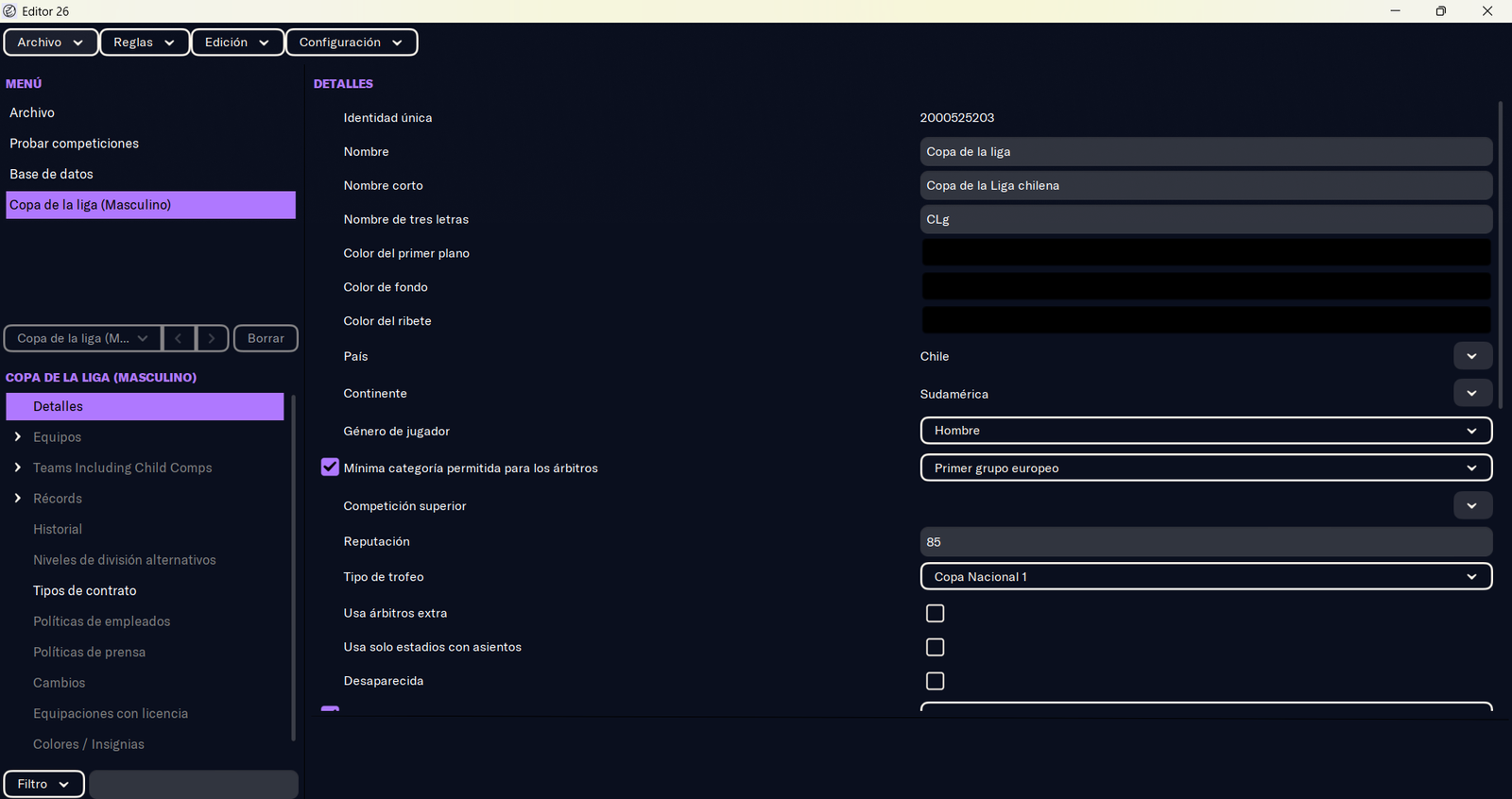Open the Continente dropdown arrow

[1471, 393]
